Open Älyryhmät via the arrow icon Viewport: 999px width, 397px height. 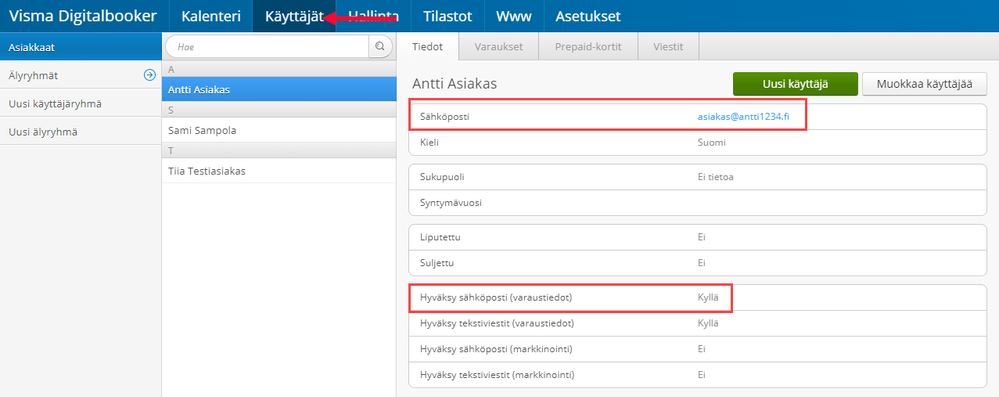tap(150, 75)
